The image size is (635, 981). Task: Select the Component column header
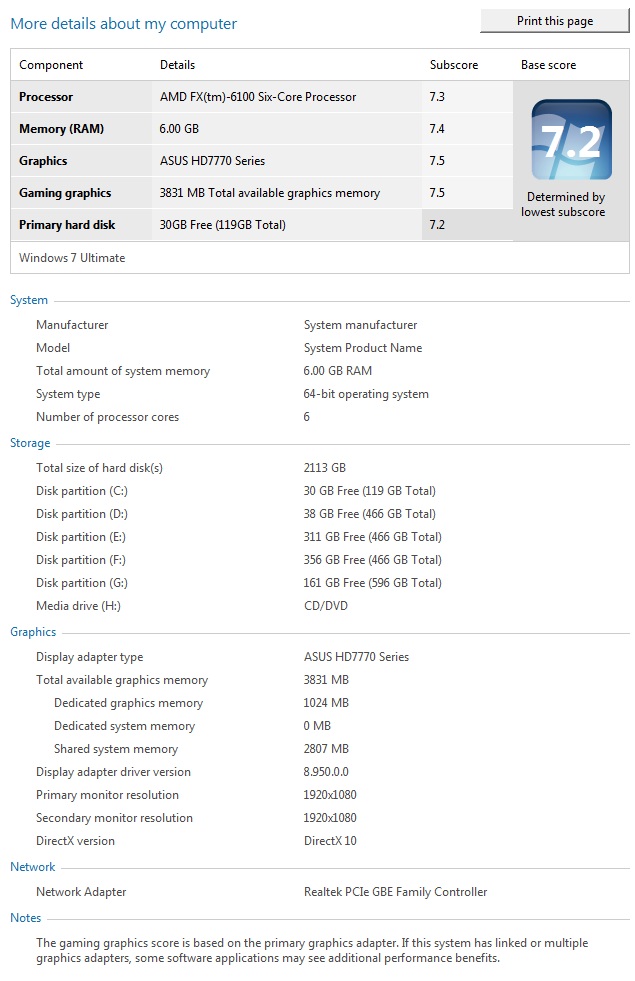tap(51, 65)
